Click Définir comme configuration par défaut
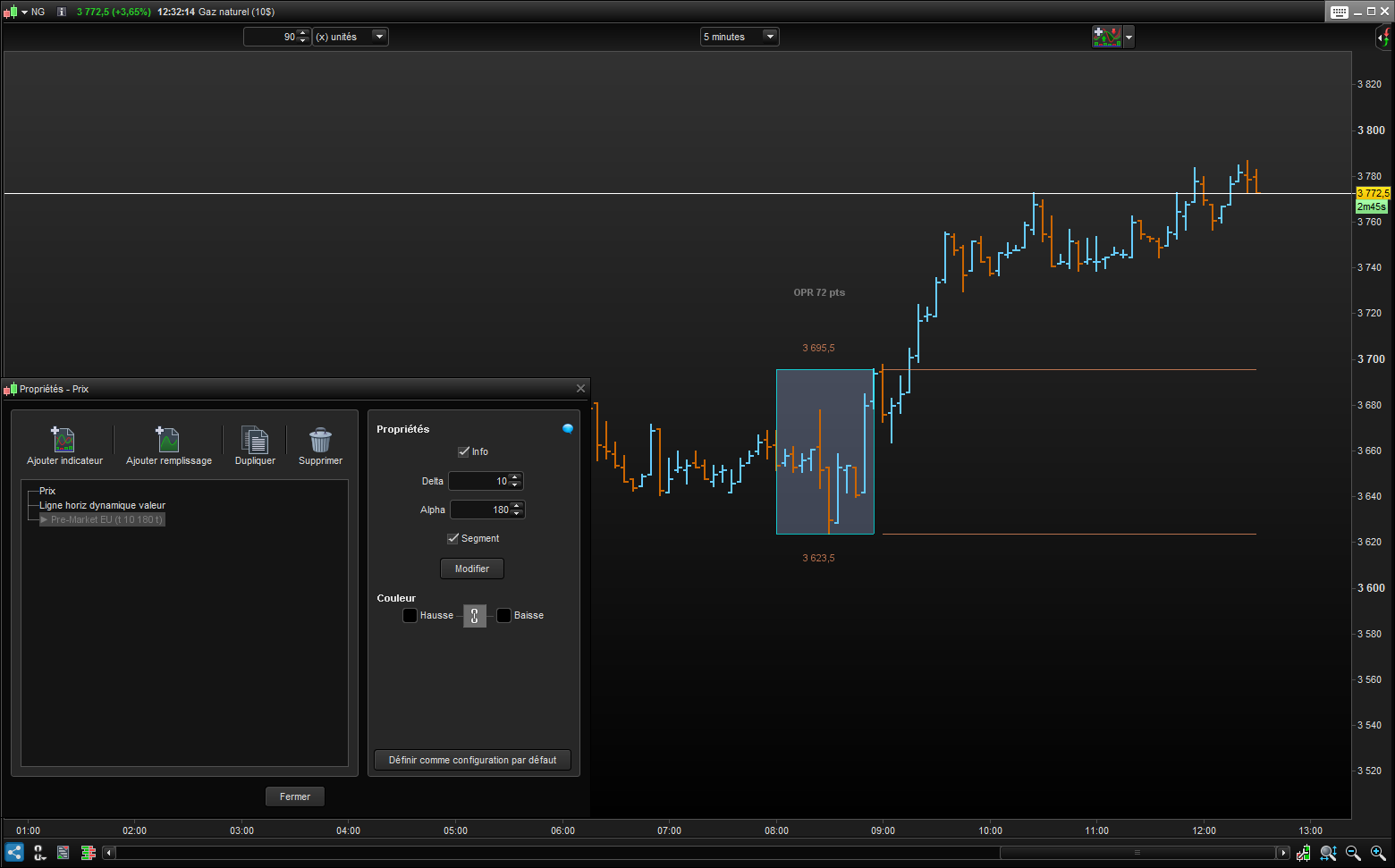Screen dimensions: 1395x868 472,760
